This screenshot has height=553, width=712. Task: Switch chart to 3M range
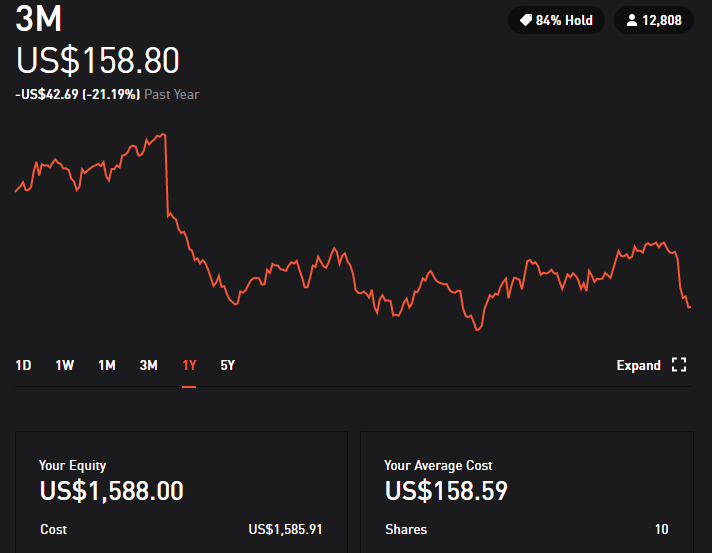coord(148,365)
